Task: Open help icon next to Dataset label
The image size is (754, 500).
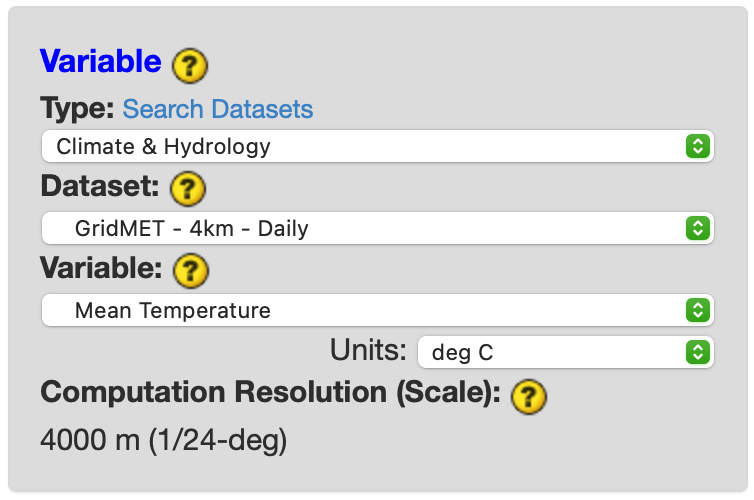Action: pos(188,187)
